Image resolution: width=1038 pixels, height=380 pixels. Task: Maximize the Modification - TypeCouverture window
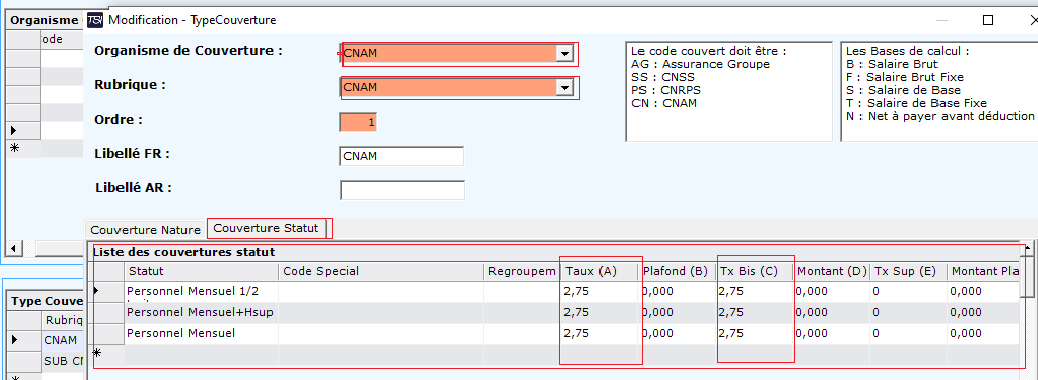coord(988,21)
